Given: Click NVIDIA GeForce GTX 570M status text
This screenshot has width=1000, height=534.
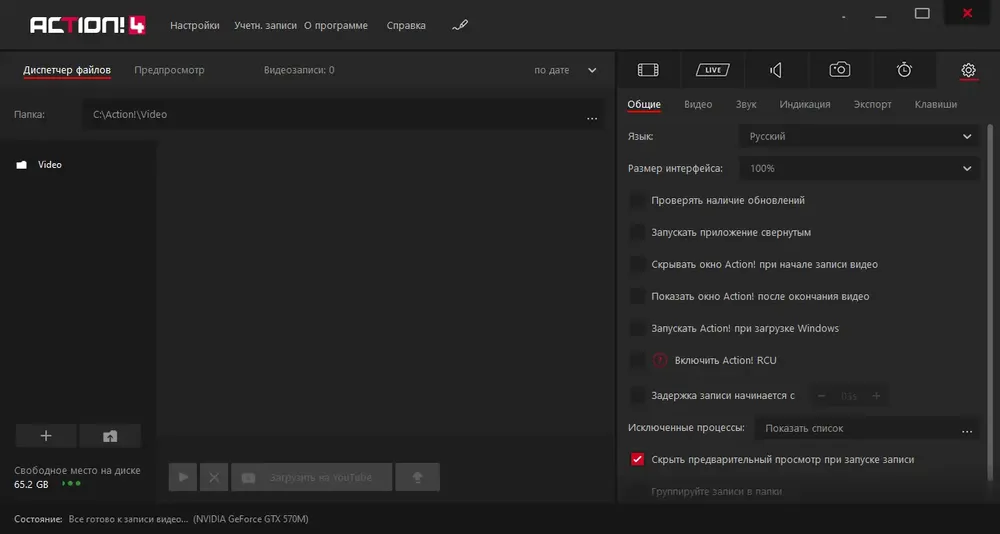Looking at the screenshot, I should 251,519.
